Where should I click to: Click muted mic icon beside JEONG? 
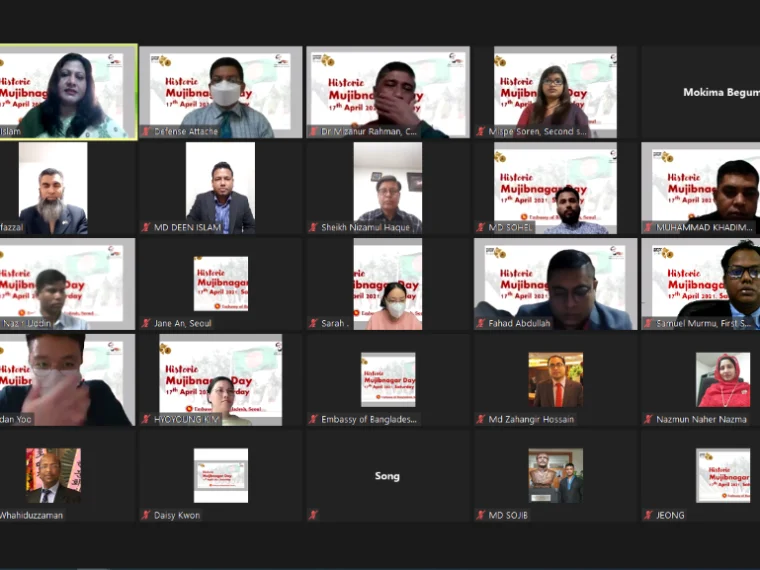pyautogui.click(x=648, y=515)
